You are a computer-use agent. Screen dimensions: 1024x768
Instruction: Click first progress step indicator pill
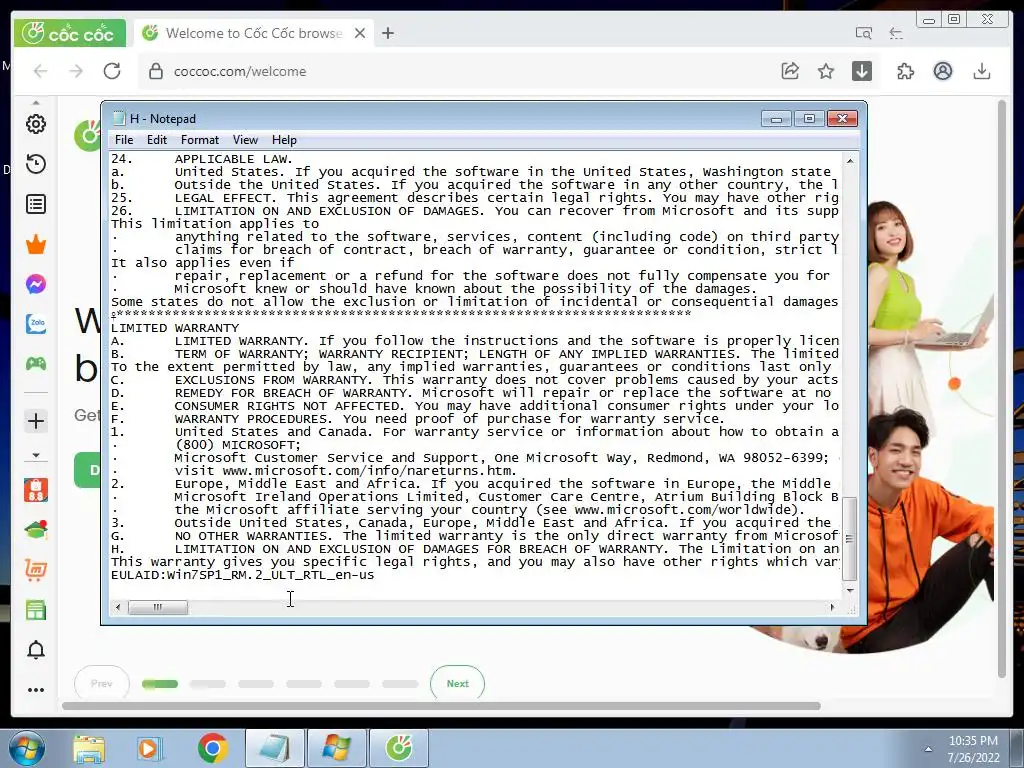[160, 684]
